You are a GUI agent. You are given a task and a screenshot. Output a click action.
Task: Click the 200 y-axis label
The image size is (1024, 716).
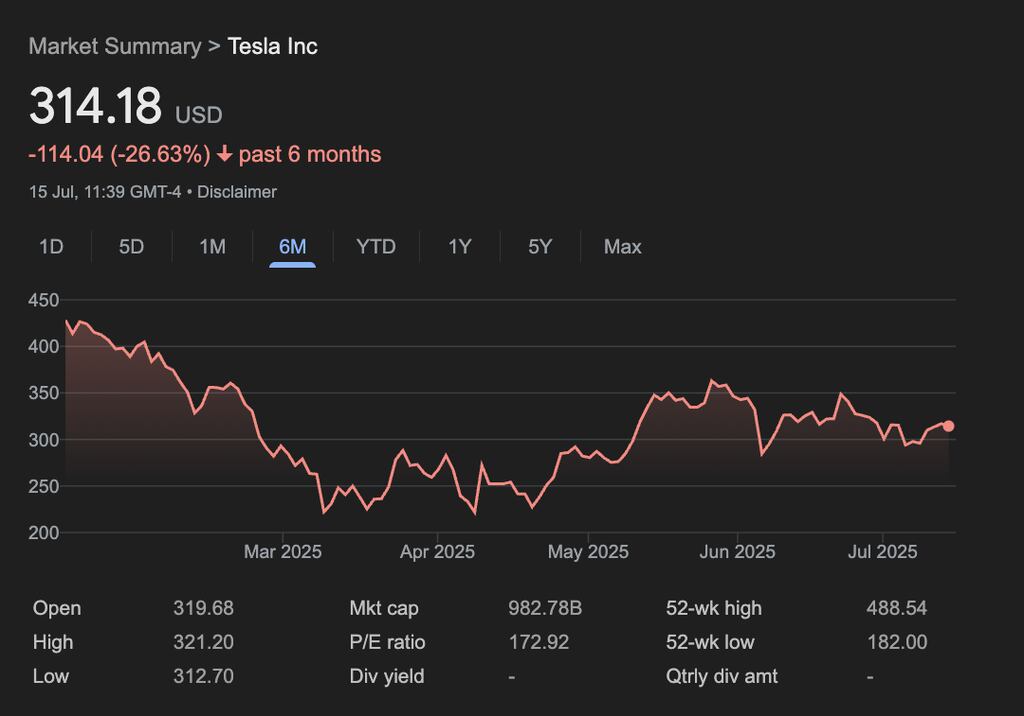click(x=44, y=533)
